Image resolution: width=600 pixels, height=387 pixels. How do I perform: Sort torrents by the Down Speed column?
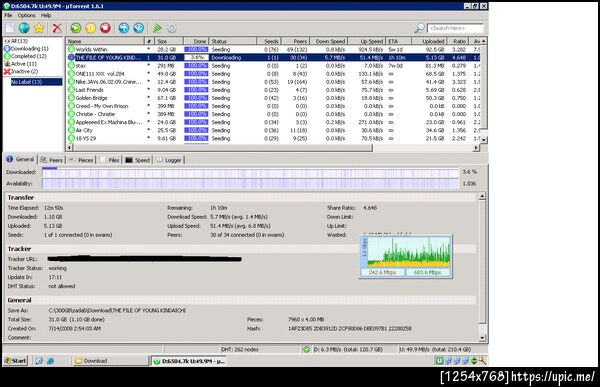click(x=328, y=41)
